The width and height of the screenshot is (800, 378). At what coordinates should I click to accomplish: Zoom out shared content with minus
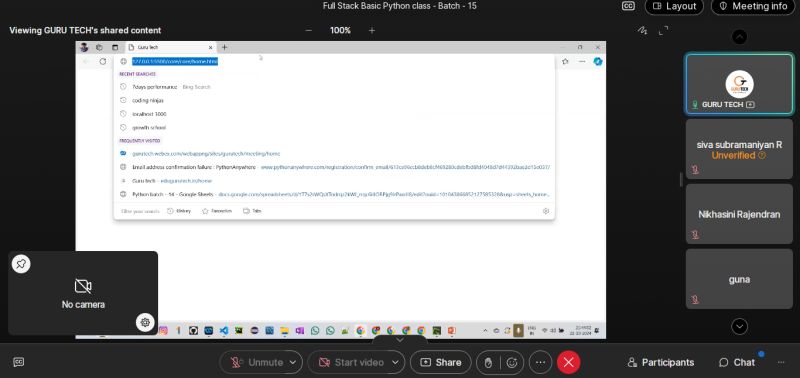pyautogui.click(x=308, y=31)
